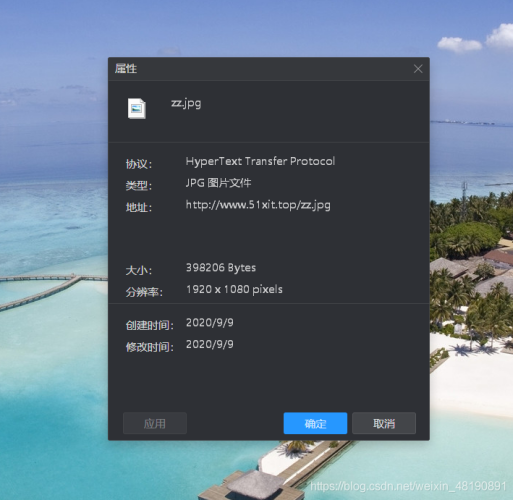Click the 创建时间 label
The width and height of the screenshot is (513, 500).
149,325
